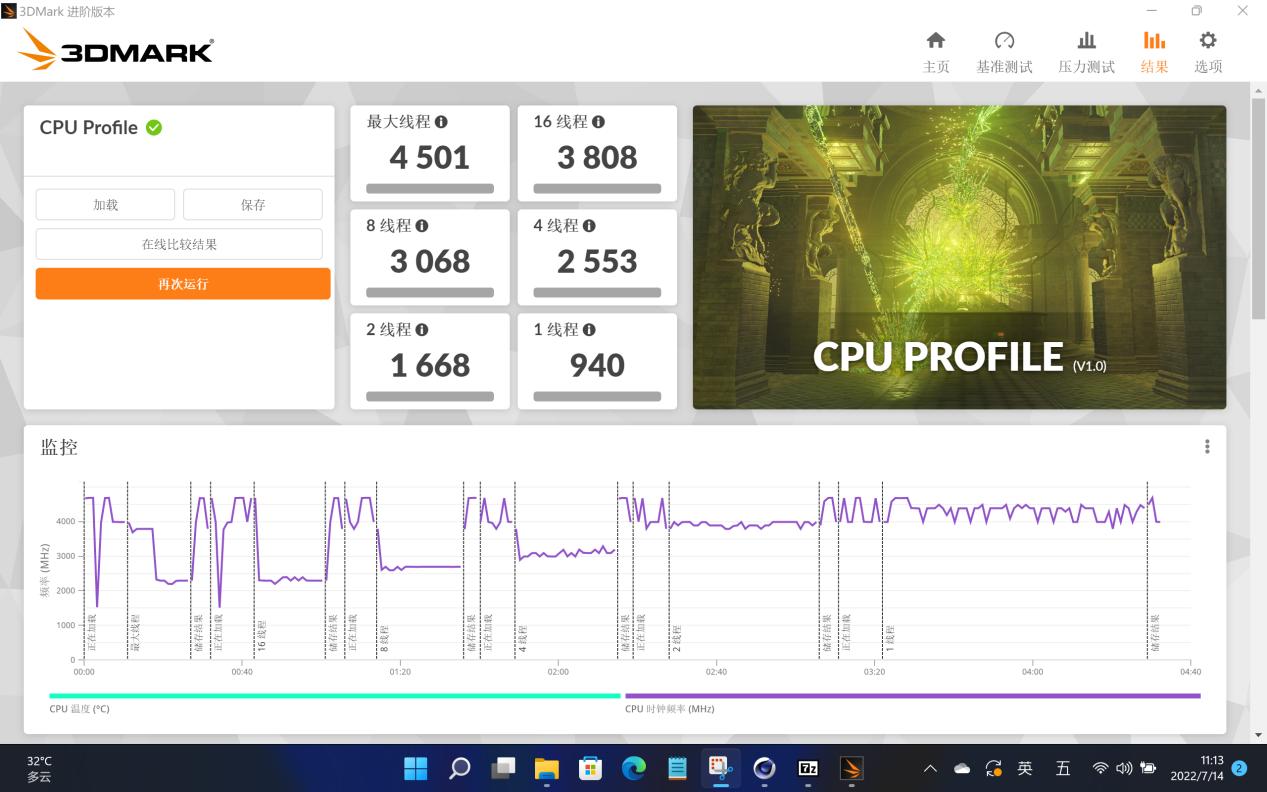Click the Wi-Fi network tray icon
Screen dimensions: 1267x792
(1100, 768)
